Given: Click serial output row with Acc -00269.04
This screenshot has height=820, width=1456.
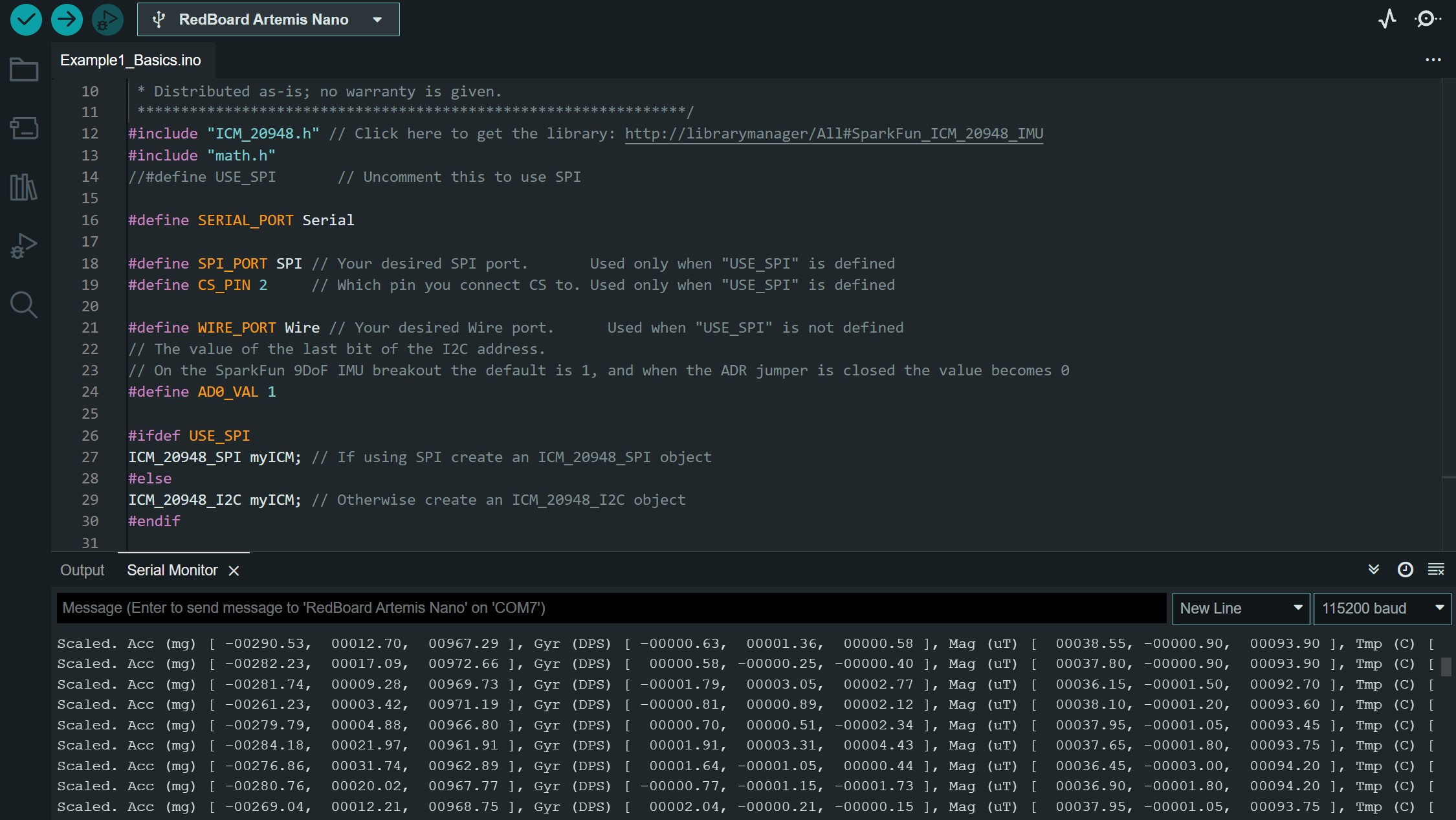Looking at the screenshot, I should tap(744, 807).
